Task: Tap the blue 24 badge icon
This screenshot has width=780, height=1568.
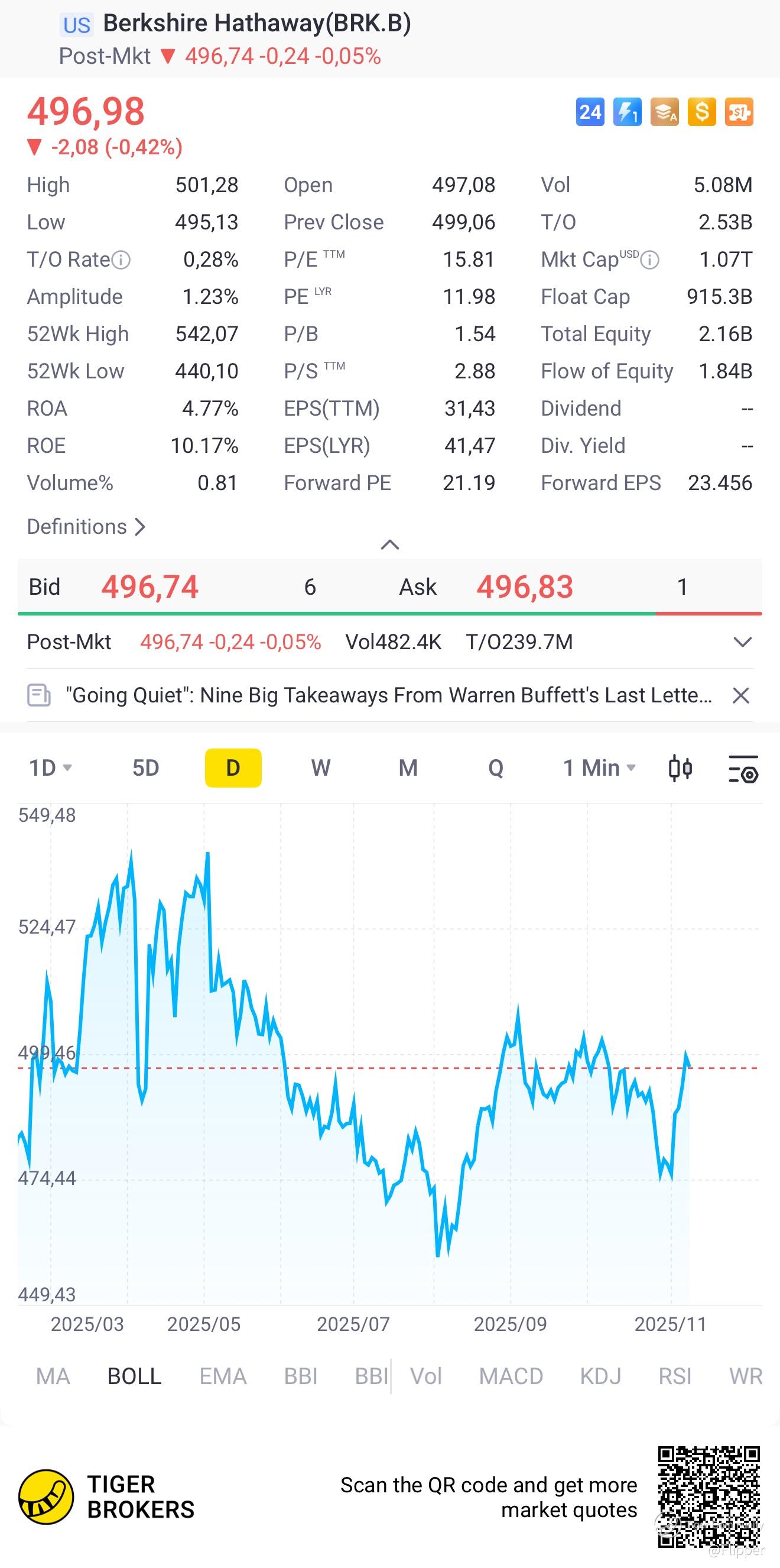Action: (590, 112)
